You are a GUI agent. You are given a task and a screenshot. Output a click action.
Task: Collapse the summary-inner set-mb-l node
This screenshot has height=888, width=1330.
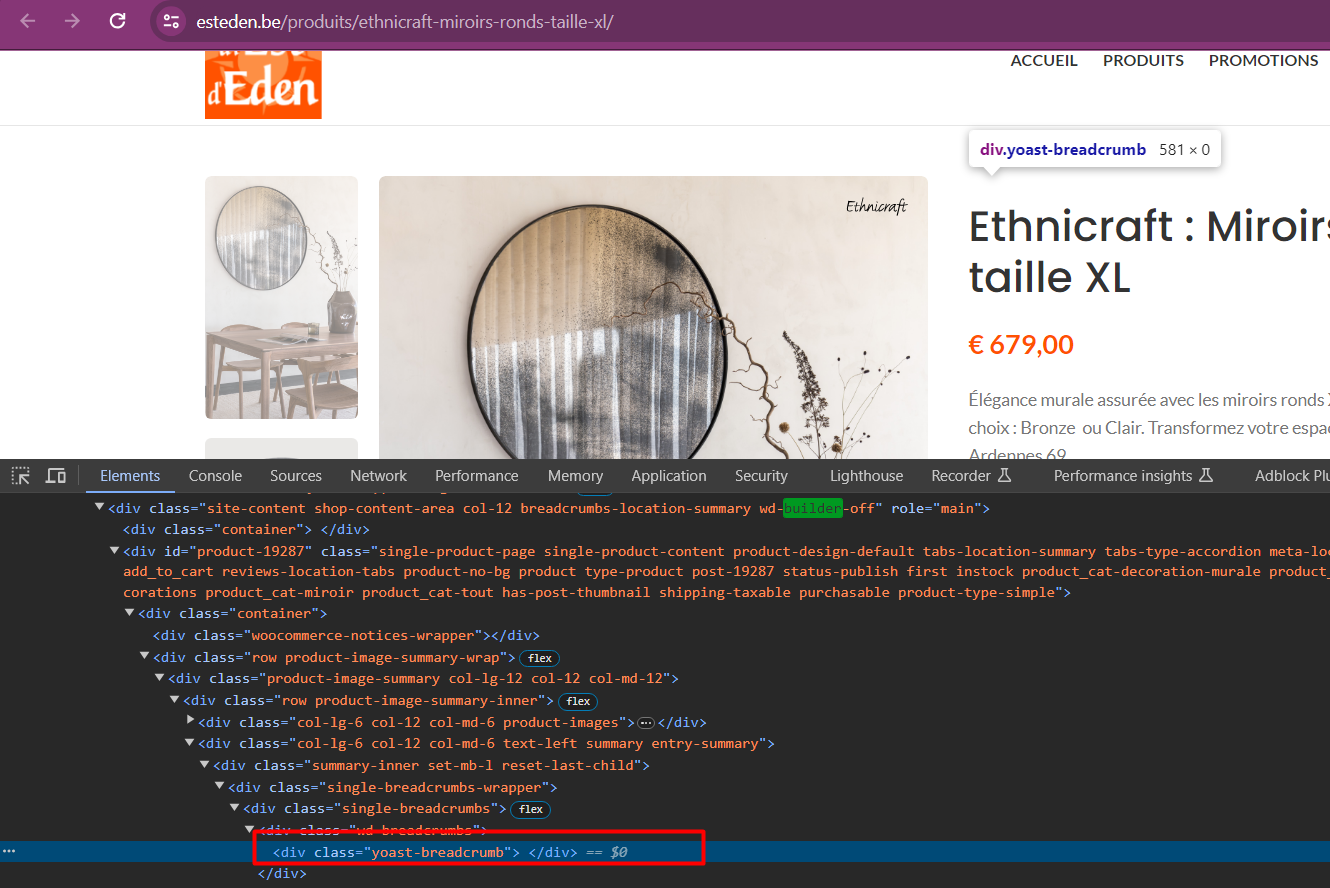(x=204, y=766)
